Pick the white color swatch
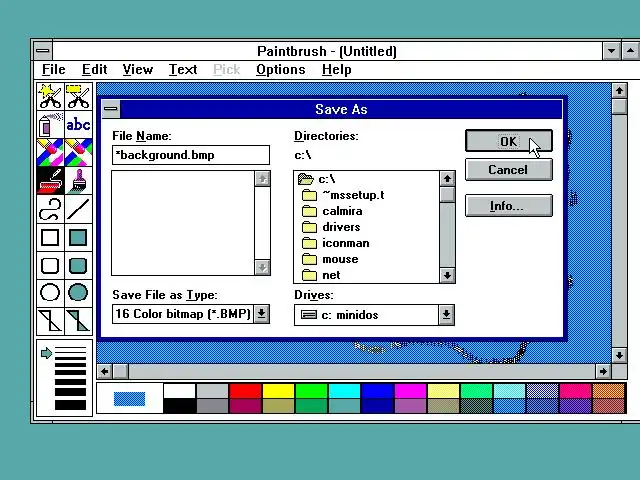 pos(179,391)
